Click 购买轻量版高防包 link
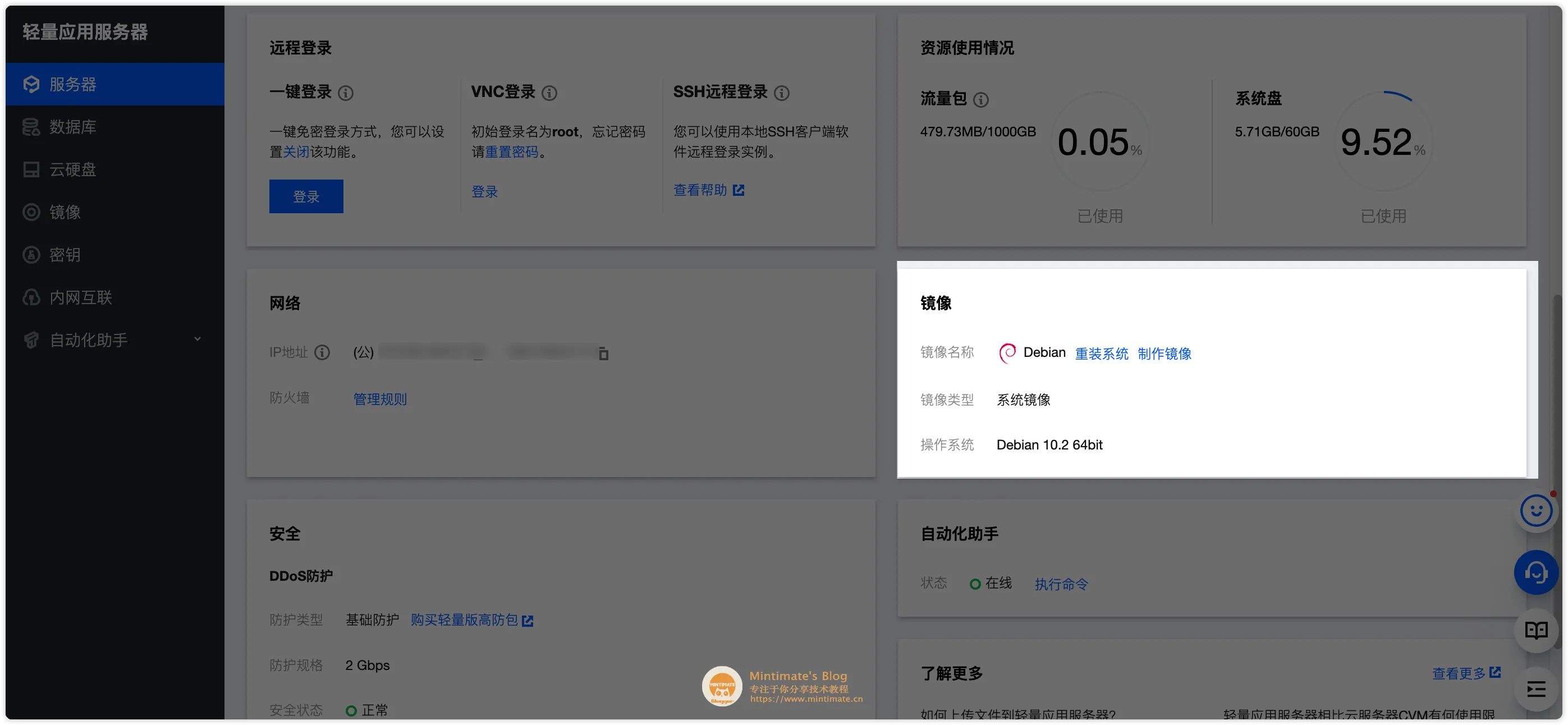Viewport: 1568px width, 725px height. point(465,620)
